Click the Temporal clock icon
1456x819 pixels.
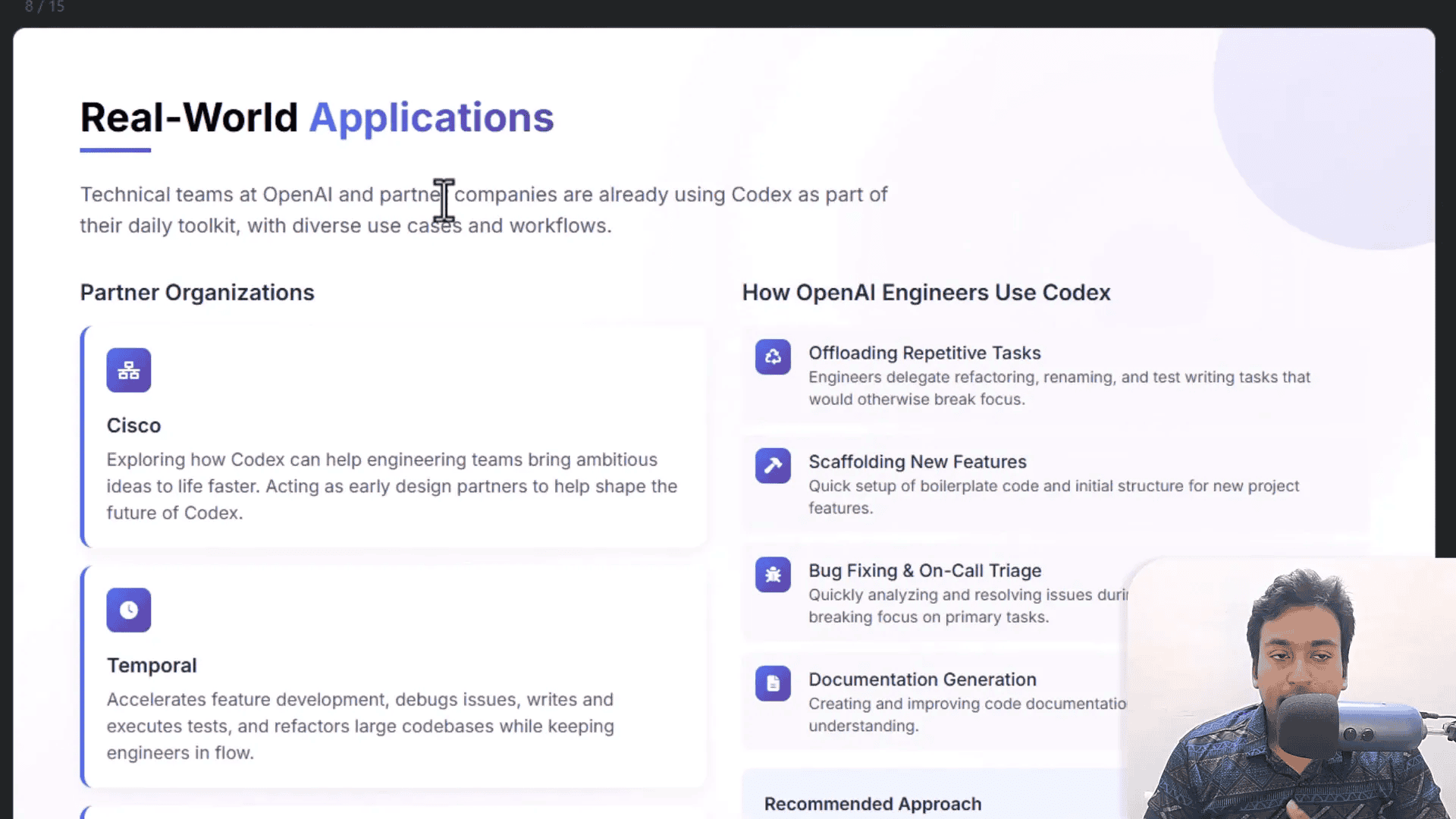128,610
